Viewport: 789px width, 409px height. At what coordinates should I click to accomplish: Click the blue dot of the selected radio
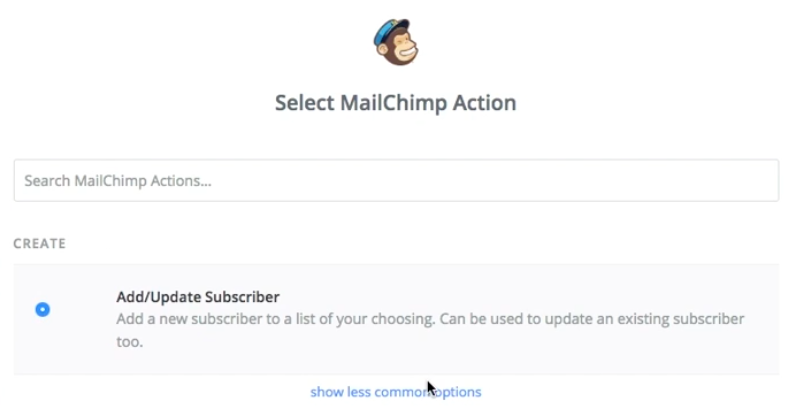click(x=43, y=309)
